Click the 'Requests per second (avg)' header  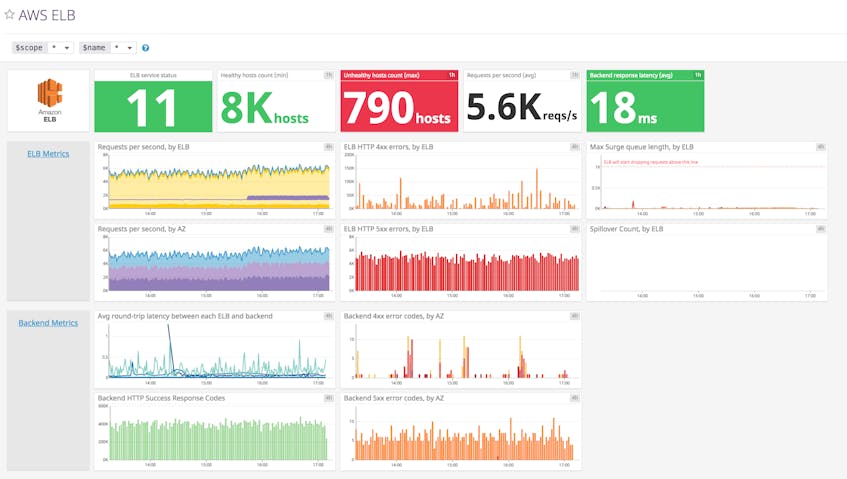pos(502,75)
